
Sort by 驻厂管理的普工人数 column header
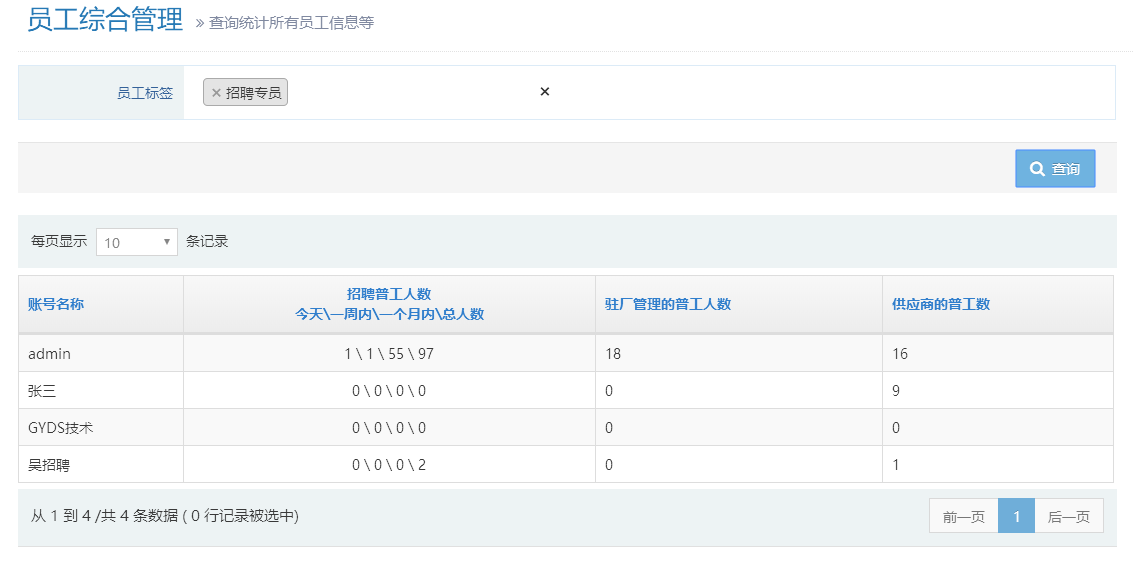point(668,304)
